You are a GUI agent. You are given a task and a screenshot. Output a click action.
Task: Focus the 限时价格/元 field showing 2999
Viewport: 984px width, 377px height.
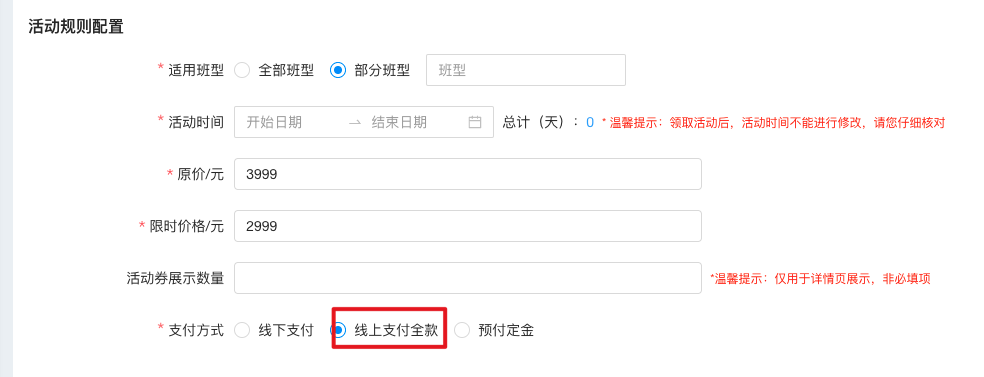468,226
